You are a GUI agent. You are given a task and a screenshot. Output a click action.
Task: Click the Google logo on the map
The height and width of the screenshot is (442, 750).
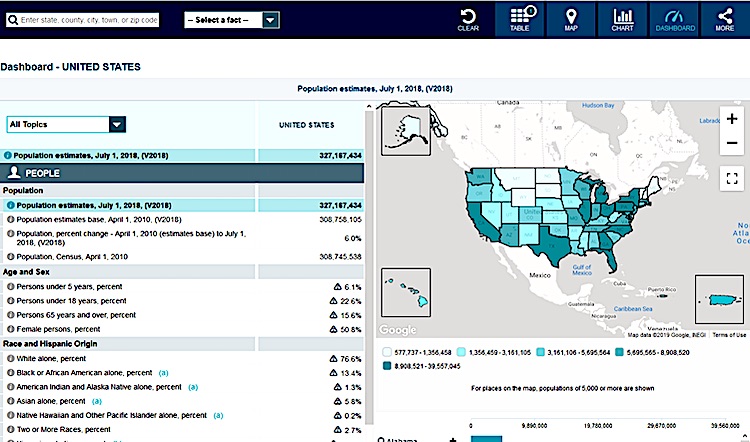coord(397,330)
